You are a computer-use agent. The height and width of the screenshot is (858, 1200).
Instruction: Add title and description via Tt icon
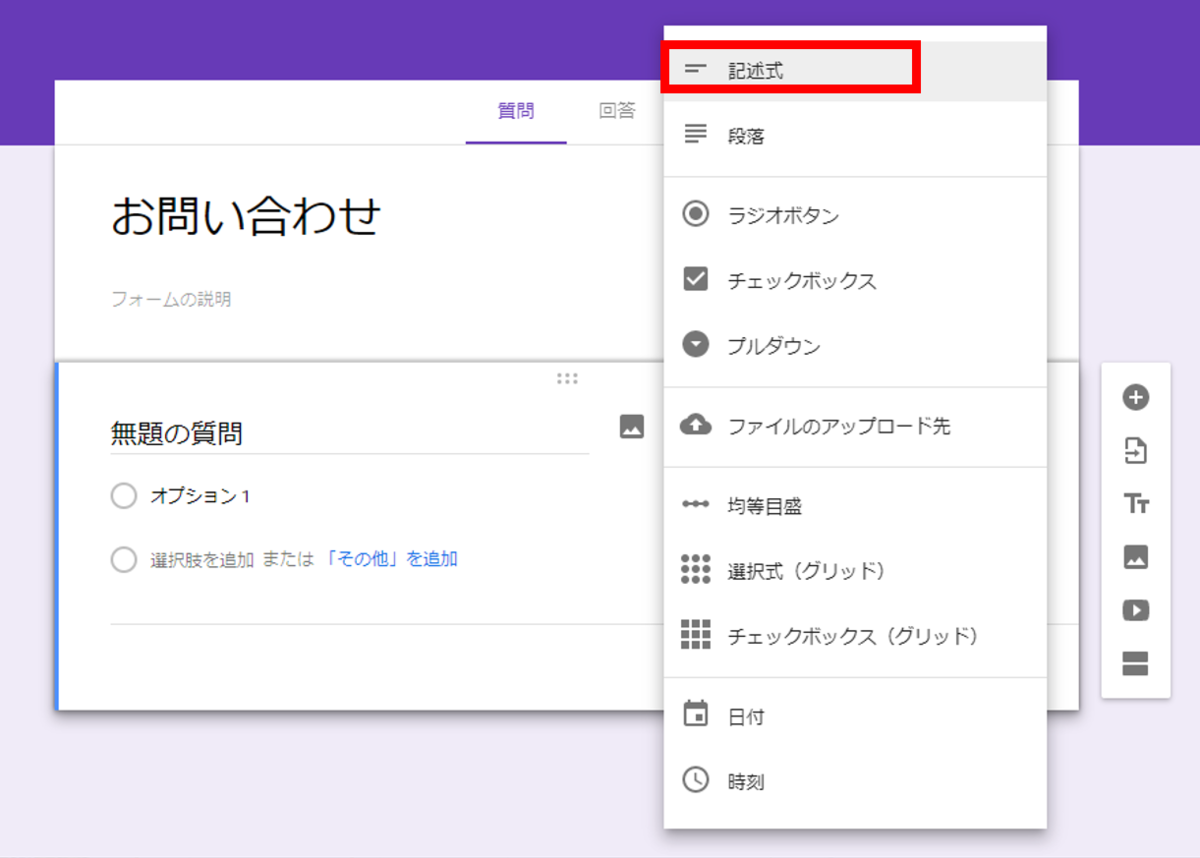pyautogui.click(x=1135, y=504)
